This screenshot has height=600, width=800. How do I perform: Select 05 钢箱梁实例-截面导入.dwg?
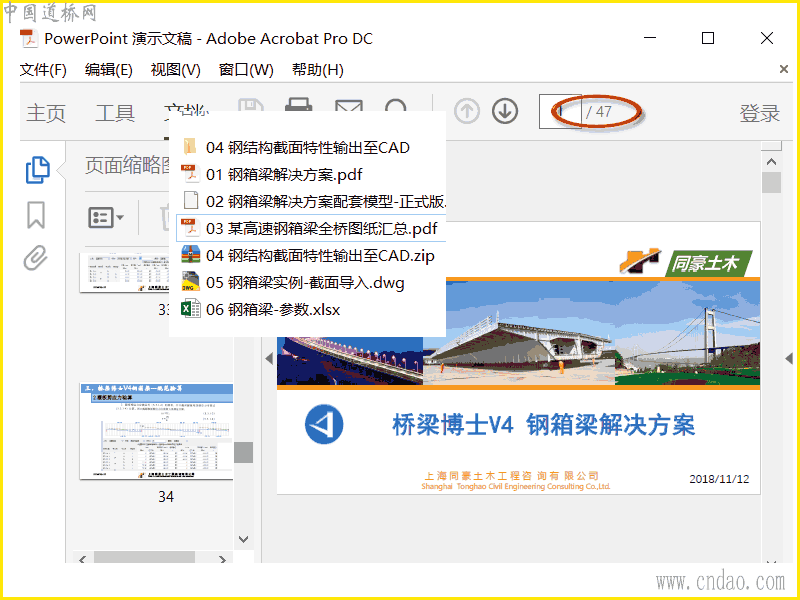(305, 282)
